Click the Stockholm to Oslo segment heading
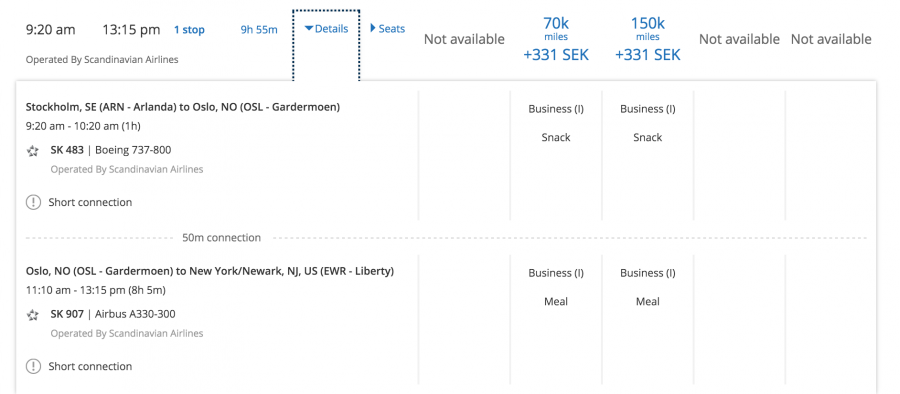The image size is (900, 394). [x=183, y=107]
